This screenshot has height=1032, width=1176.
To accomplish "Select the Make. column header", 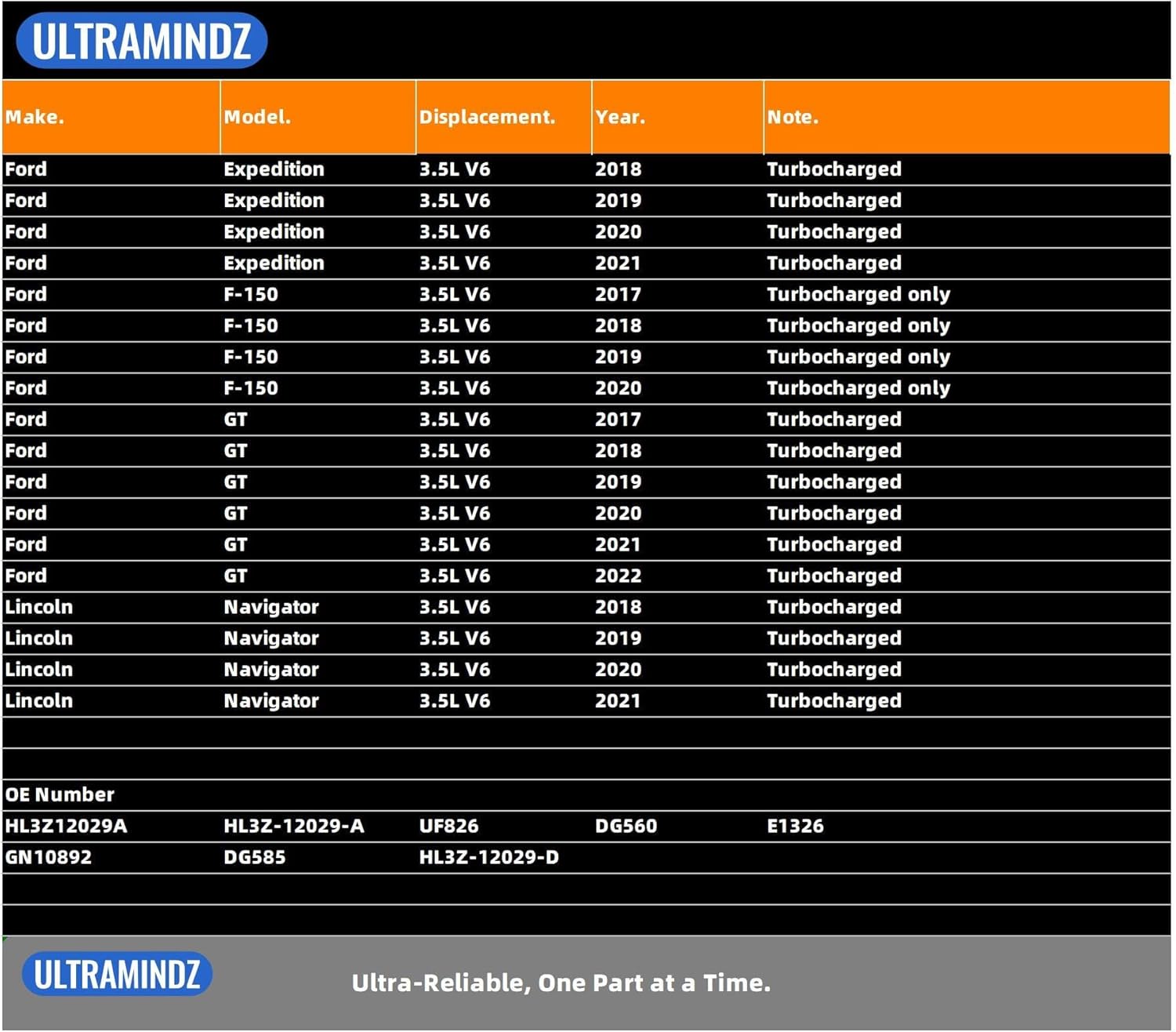I will [111, 117].
